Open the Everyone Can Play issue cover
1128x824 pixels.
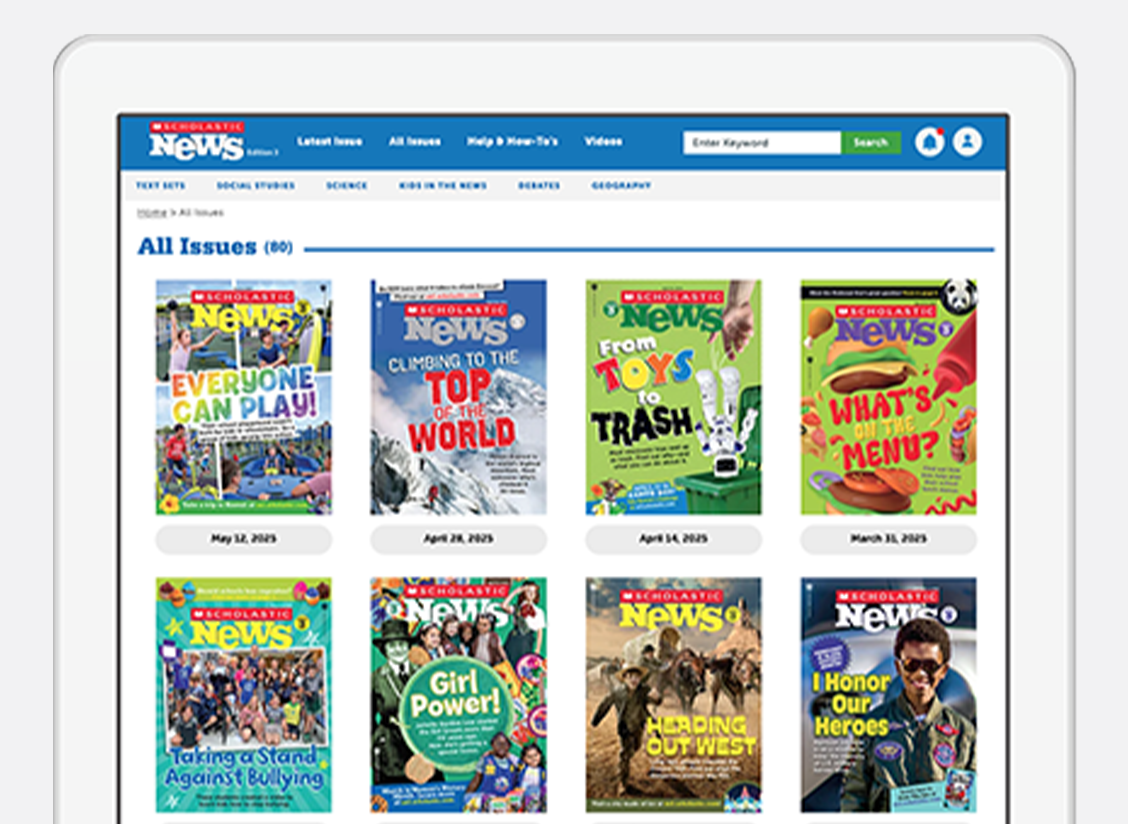[x=244, y=397]
